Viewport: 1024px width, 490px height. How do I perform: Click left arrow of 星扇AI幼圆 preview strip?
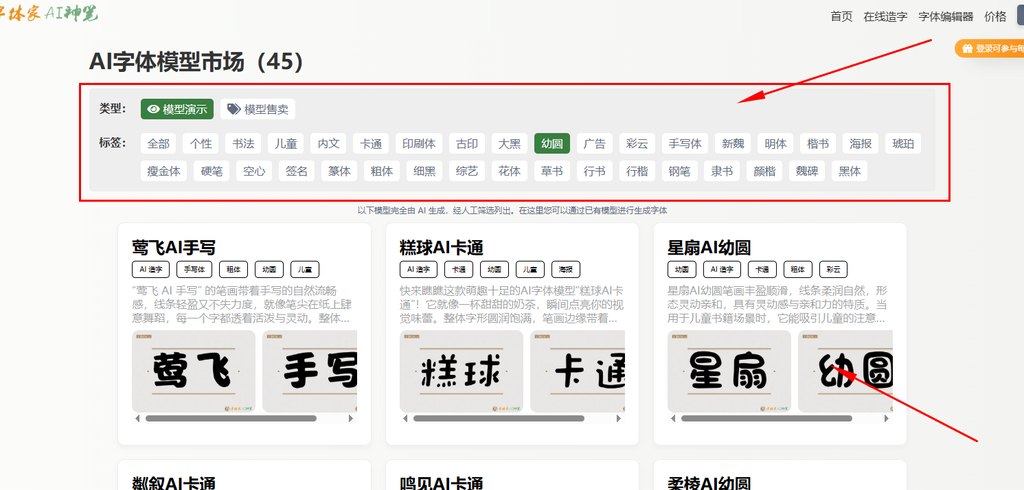pos(673,419)
